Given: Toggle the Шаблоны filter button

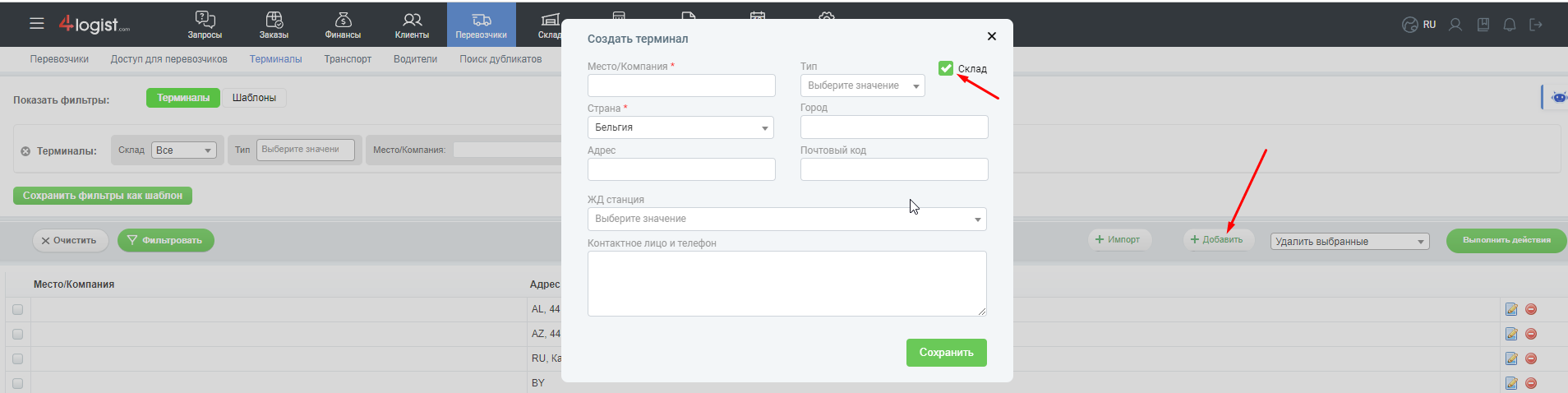Looking at the screenshot, I should click(254, 98).
